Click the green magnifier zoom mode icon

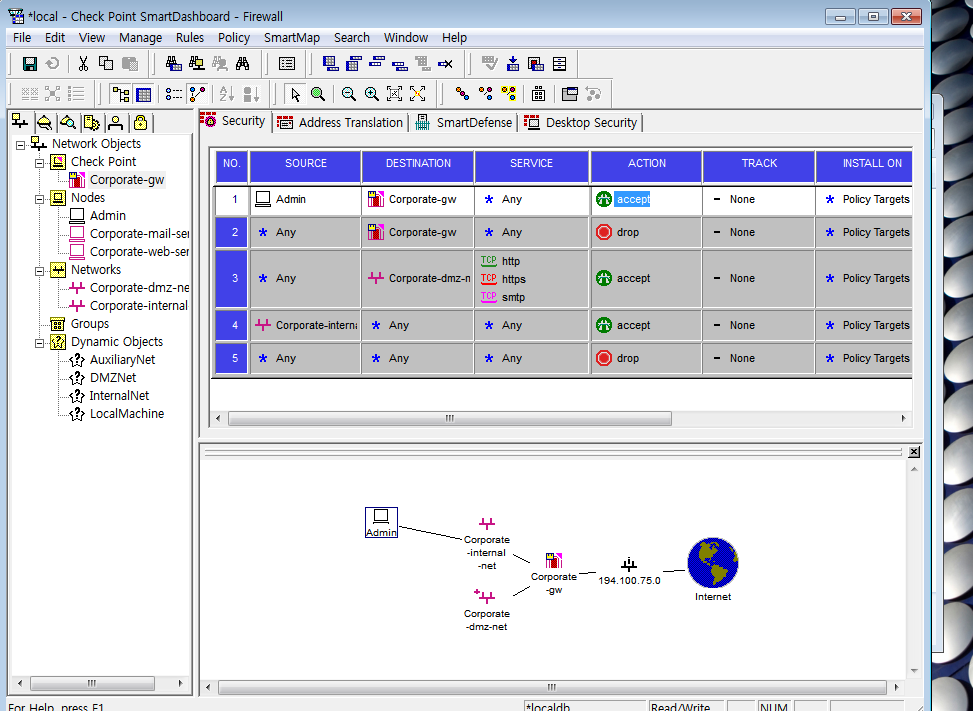tap(318, 94)
